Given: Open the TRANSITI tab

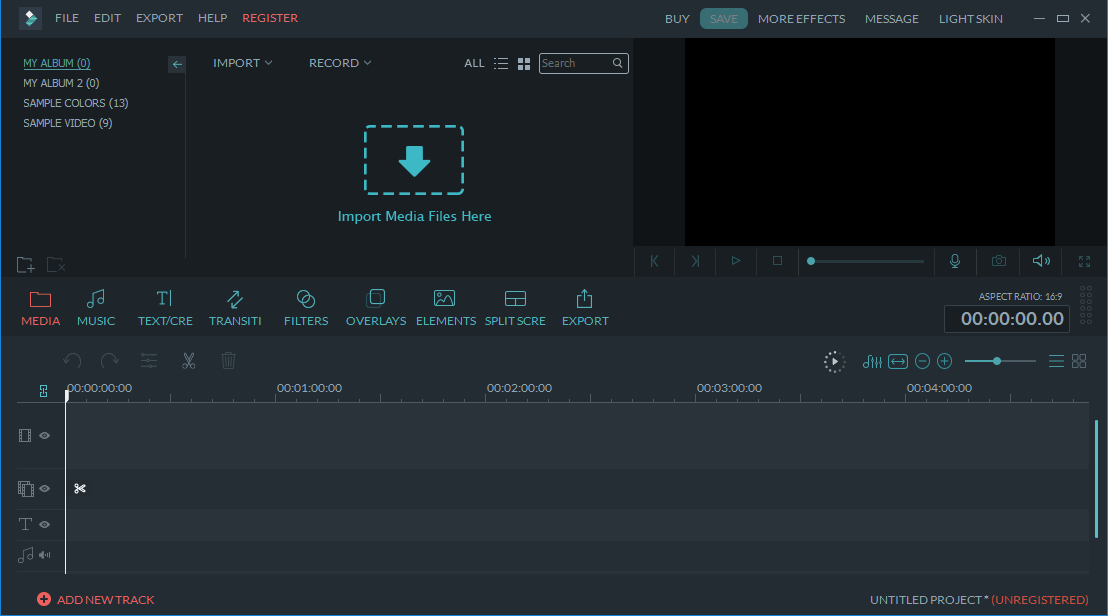Looking at the screenshot, I should [x=235, y=308].
